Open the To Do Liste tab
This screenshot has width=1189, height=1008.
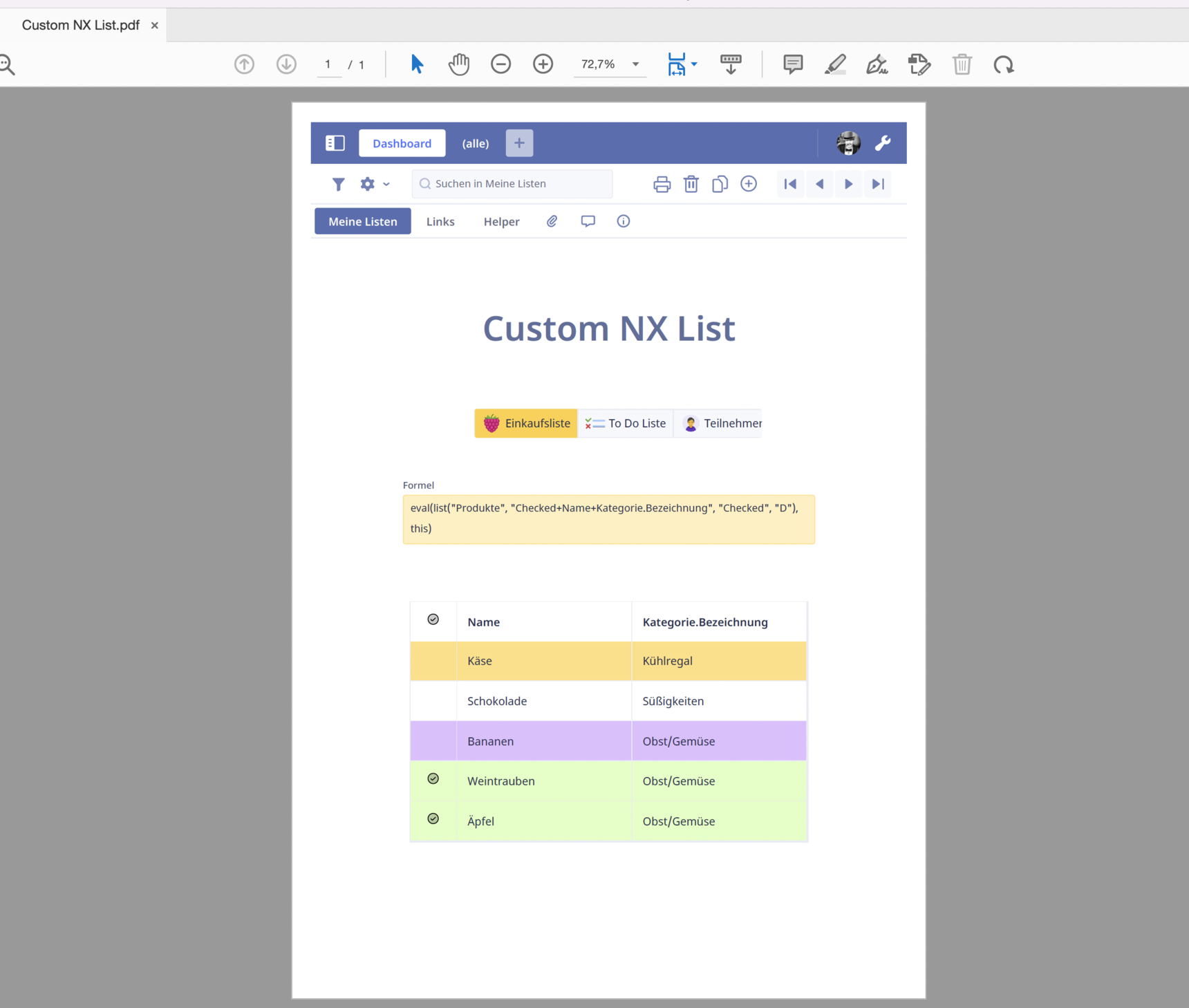[x=626, y=423]
